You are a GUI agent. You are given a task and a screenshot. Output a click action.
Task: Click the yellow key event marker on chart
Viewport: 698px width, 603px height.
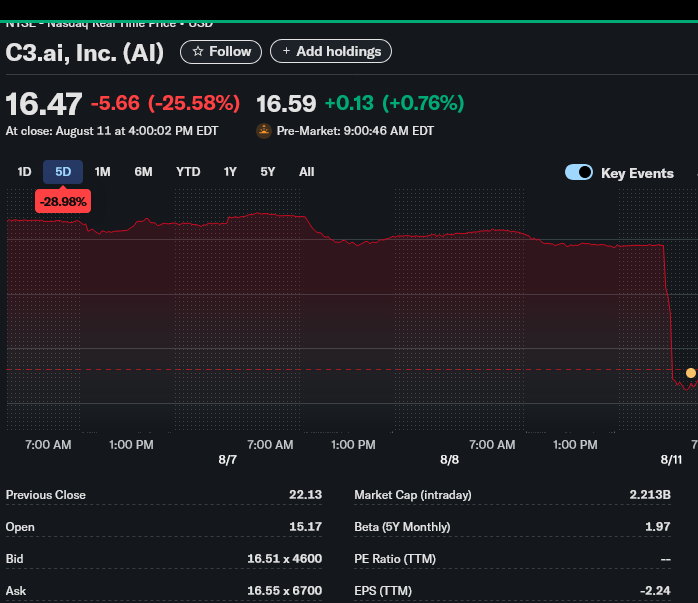(x=690, y=373)
